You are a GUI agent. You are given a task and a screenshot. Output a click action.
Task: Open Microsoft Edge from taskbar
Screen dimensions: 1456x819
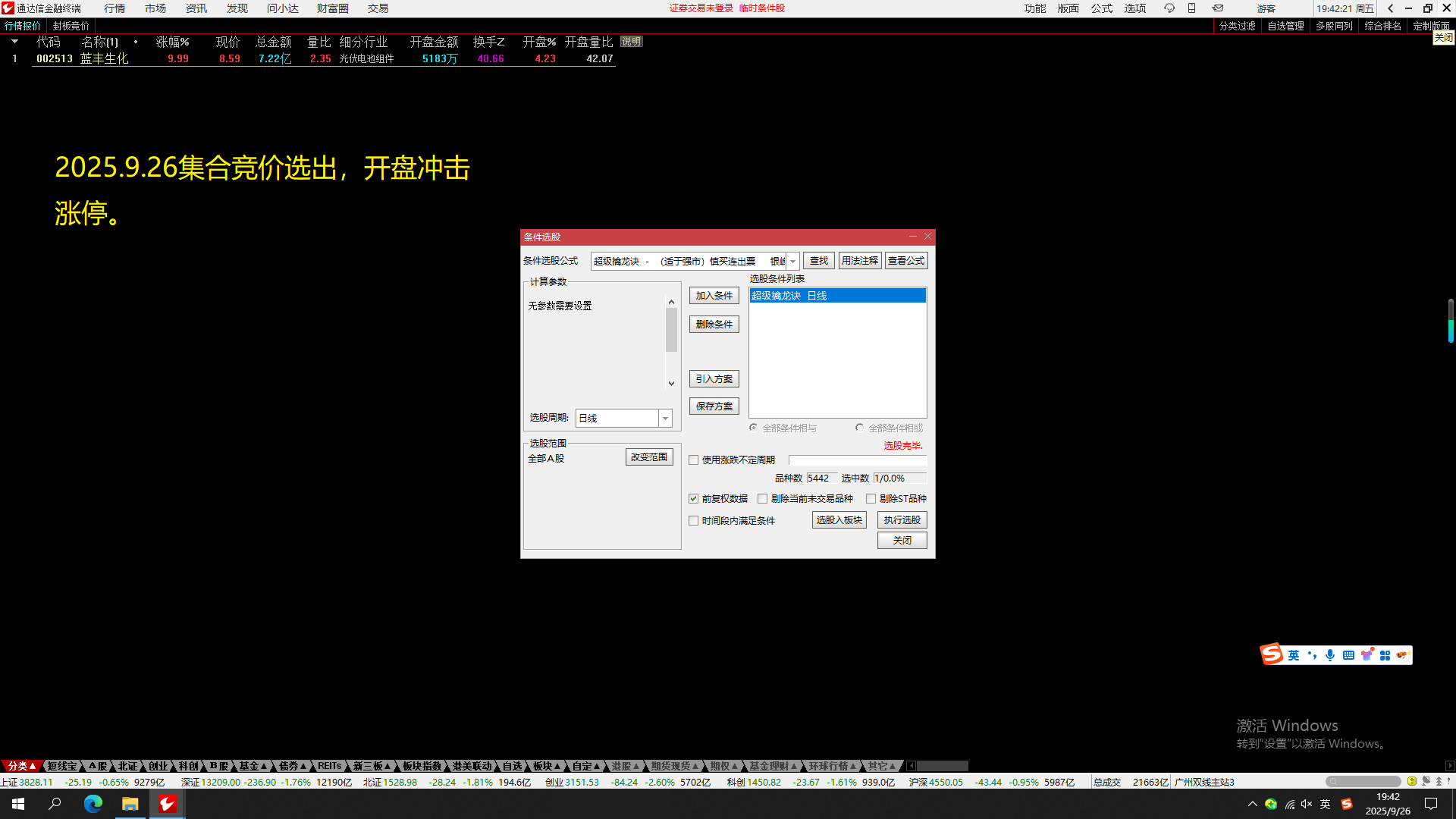(x=93, y=804)
